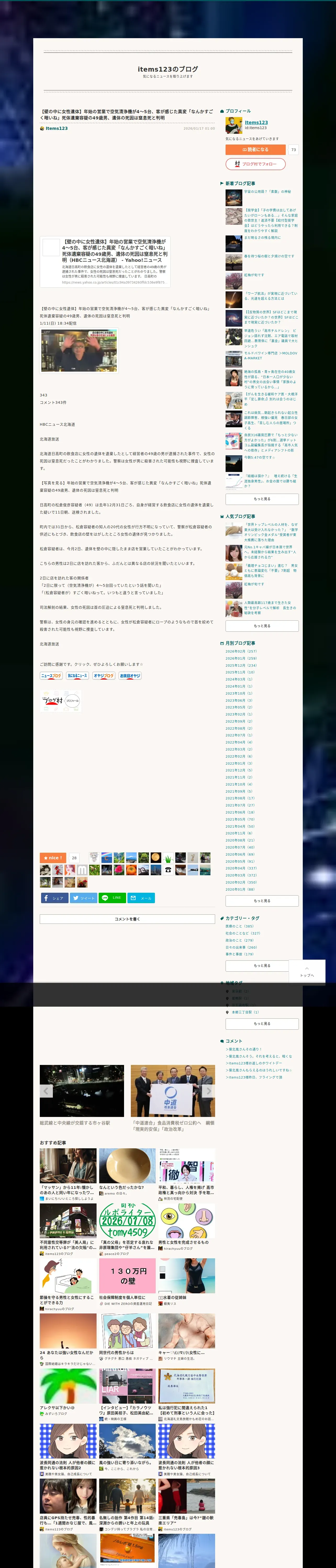Open the Items123 profile name link
Image resolution: width=336 pixels, height=1568 pixels.
coord(256,122)
